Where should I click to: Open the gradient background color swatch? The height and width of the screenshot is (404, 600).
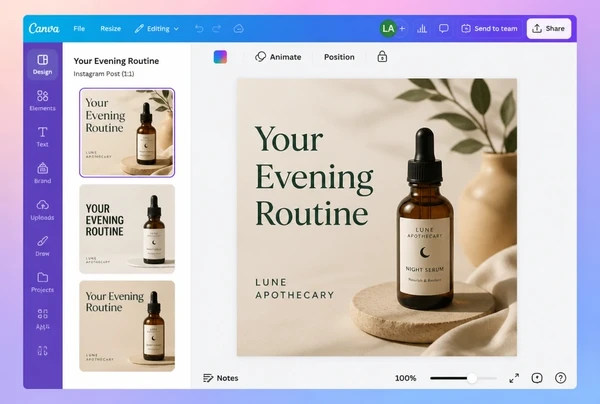click(220, 57)
